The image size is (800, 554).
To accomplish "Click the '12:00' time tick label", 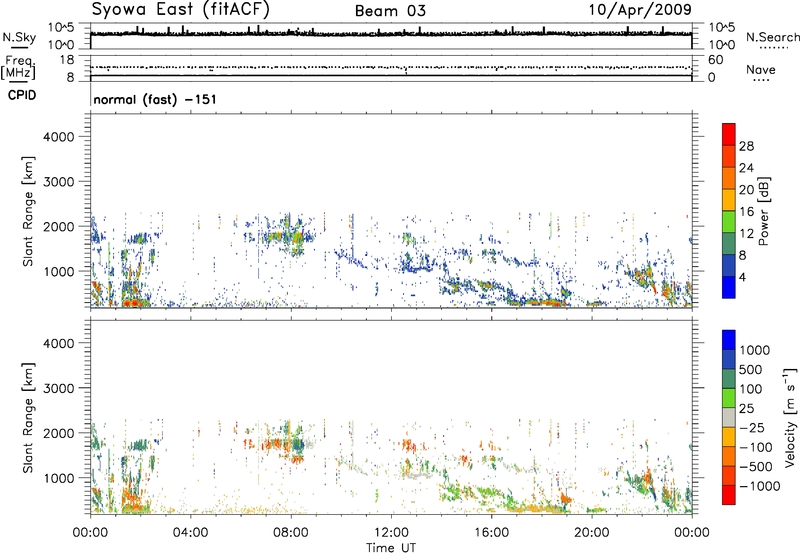I will 391,533.
